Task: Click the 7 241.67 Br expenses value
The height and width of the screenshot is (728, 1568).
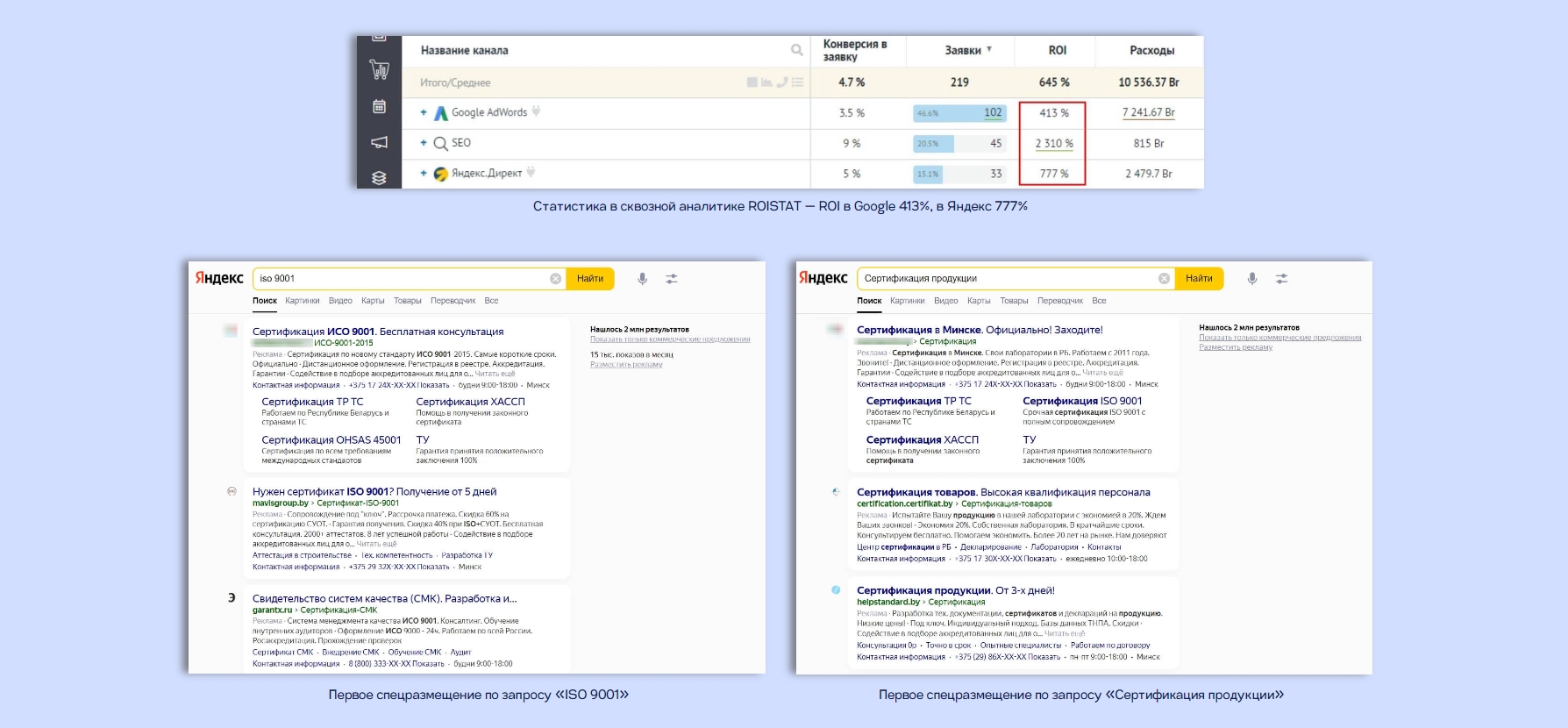Action: [x=1148, y=113]
